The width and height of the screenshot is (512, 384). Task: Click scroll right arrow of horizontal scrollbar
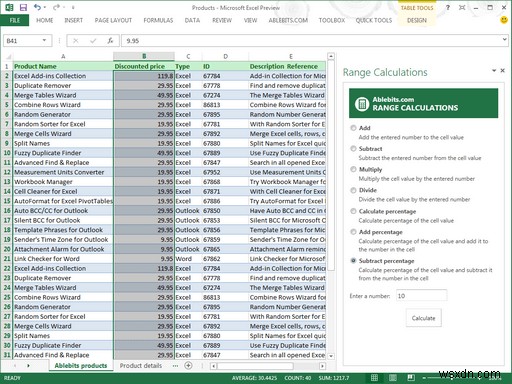point(322,366)
